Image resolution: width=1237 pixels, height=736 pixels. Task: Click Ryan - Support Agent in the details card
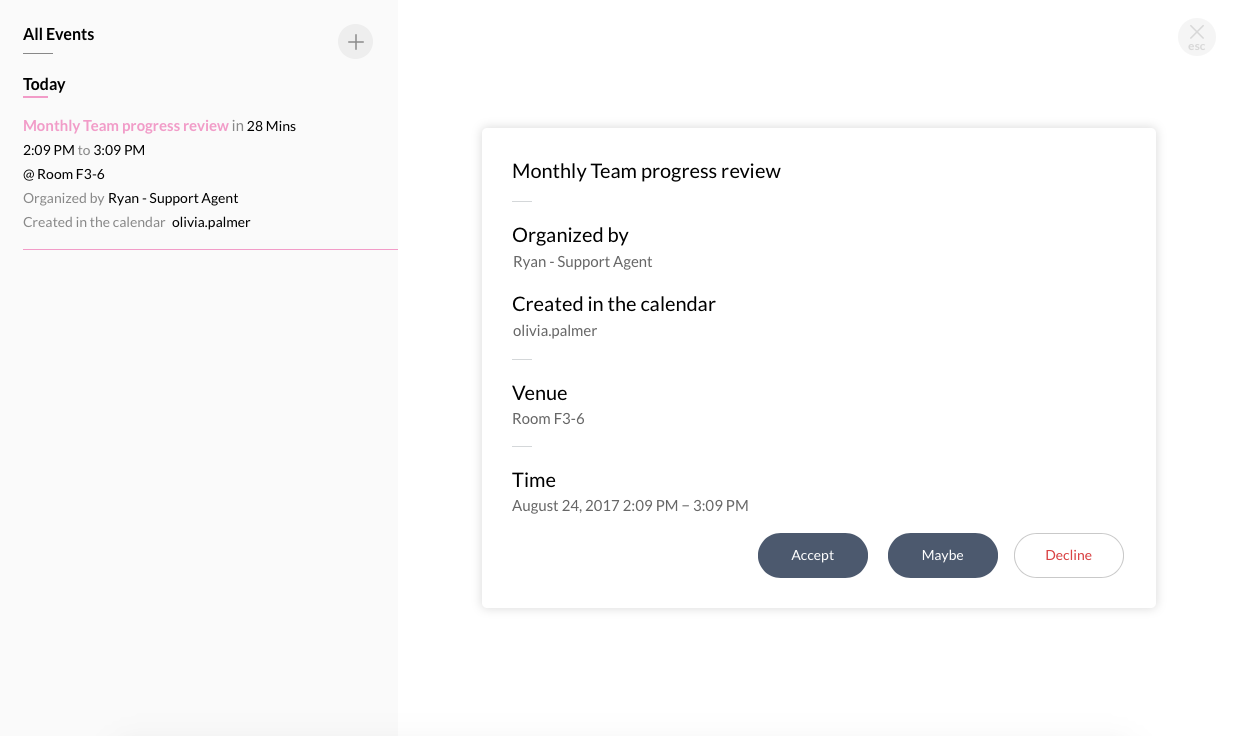[582, 262]
